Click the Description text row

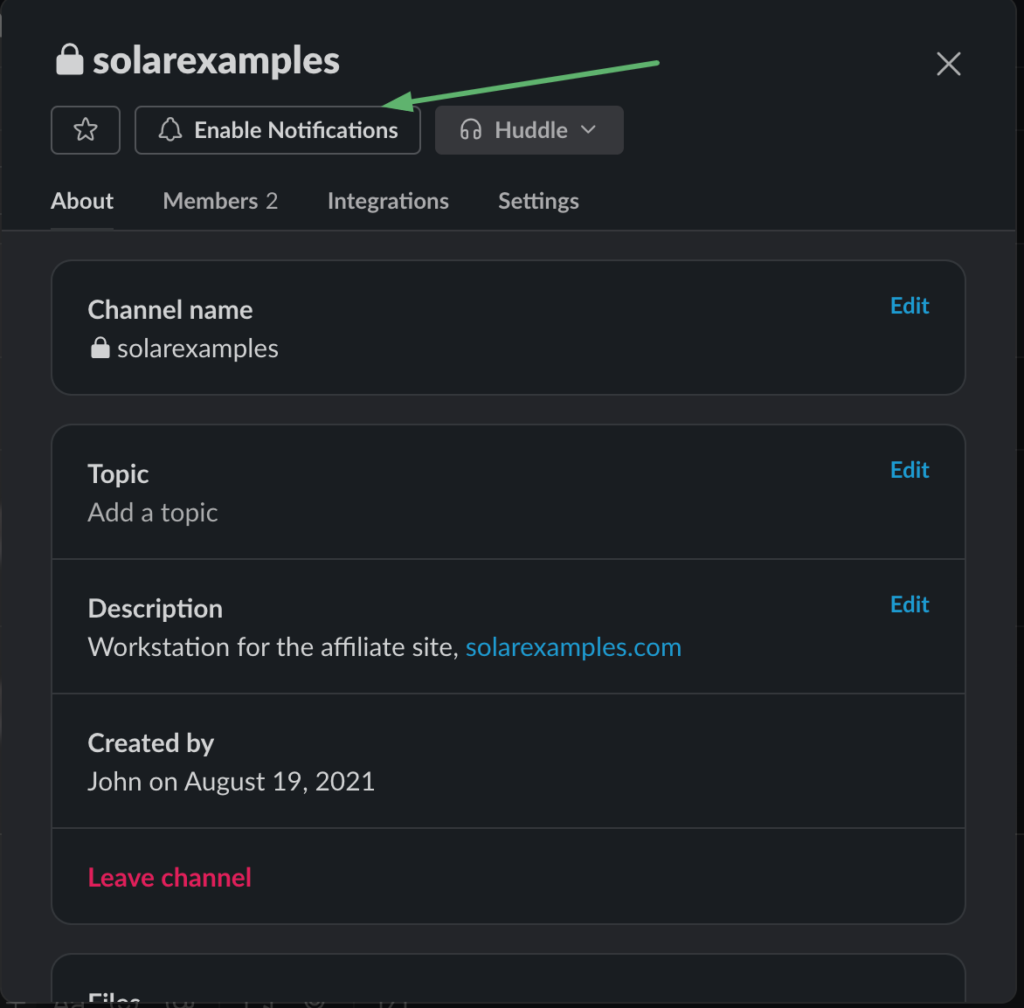[272, 647]
